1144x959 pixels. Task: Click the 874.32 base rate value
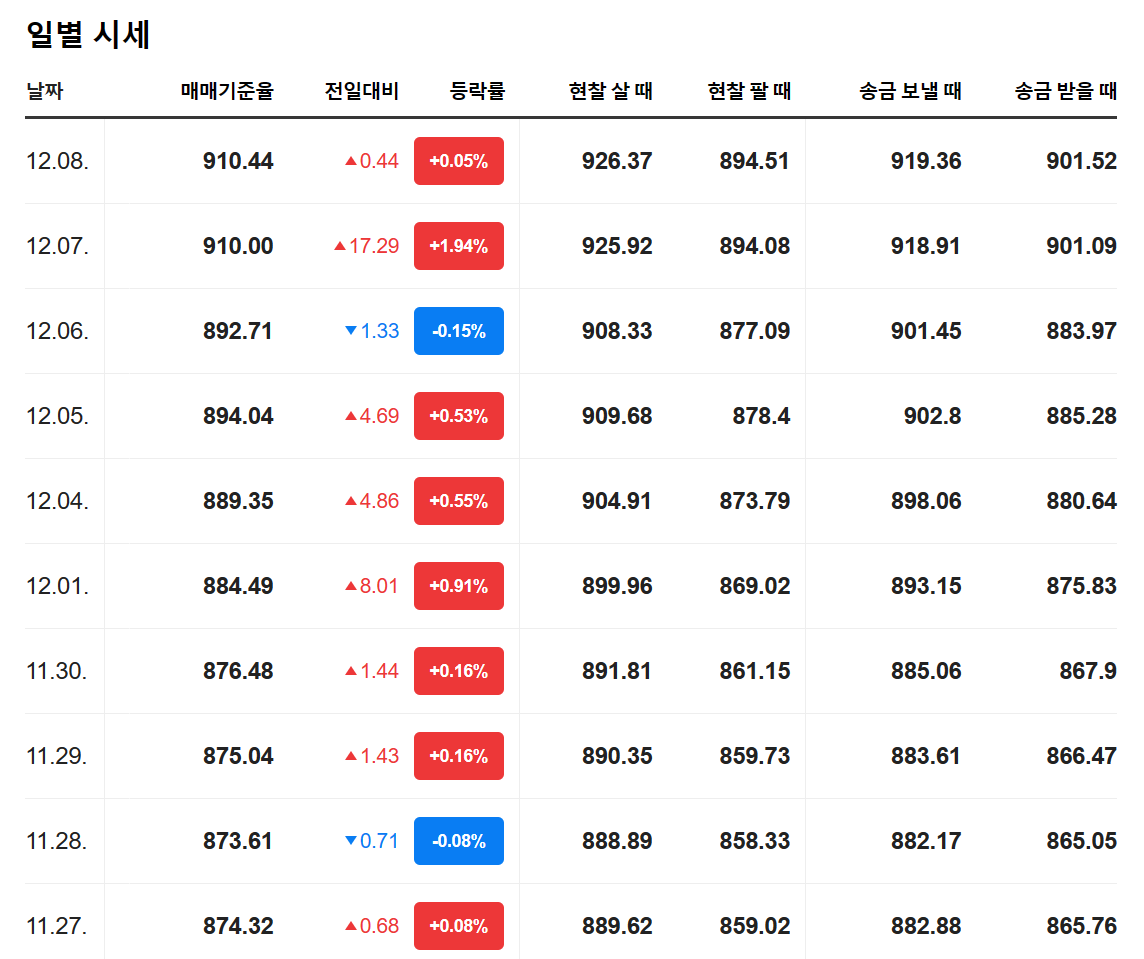tap(238, 926)
